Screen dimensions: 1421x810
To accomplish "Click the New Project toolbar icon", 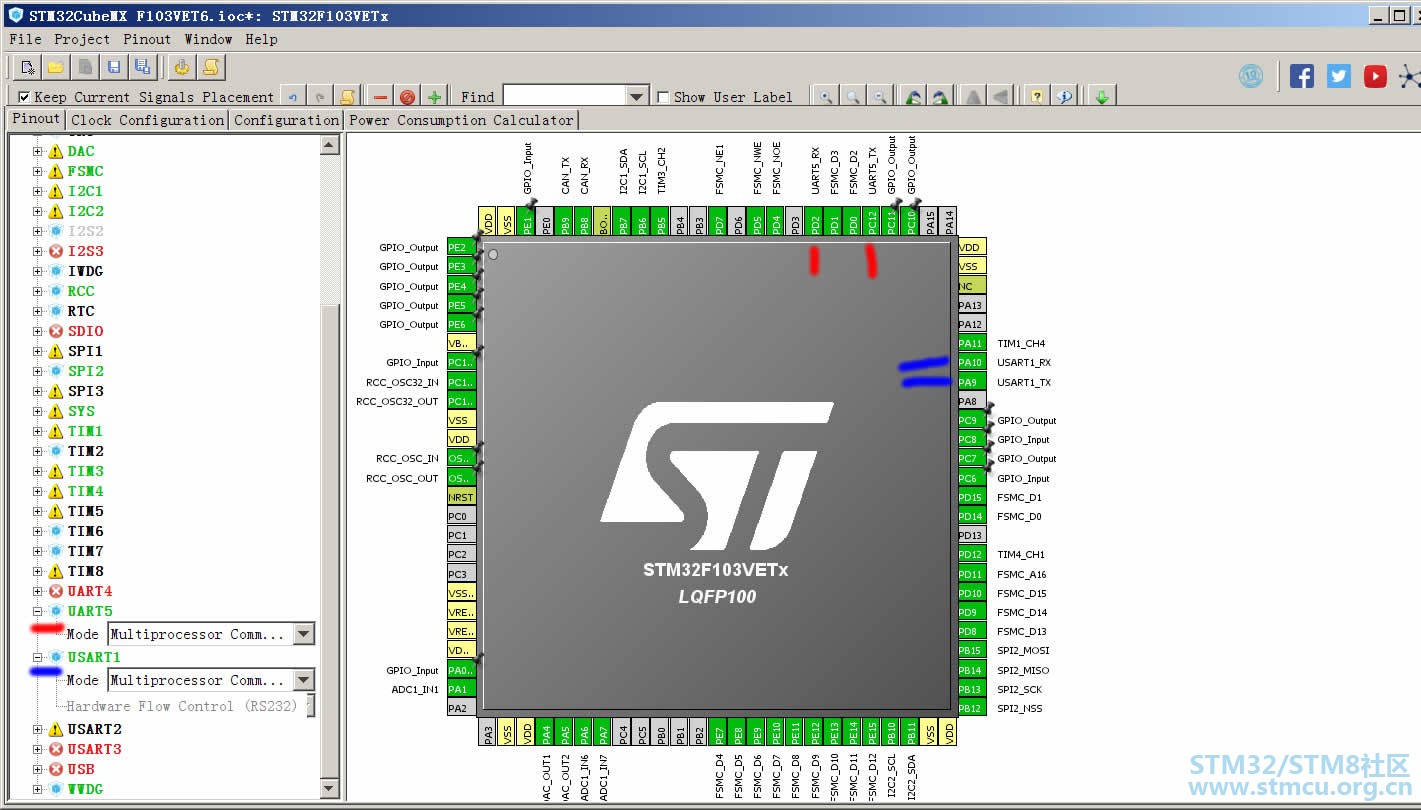I will click(28, 67).
